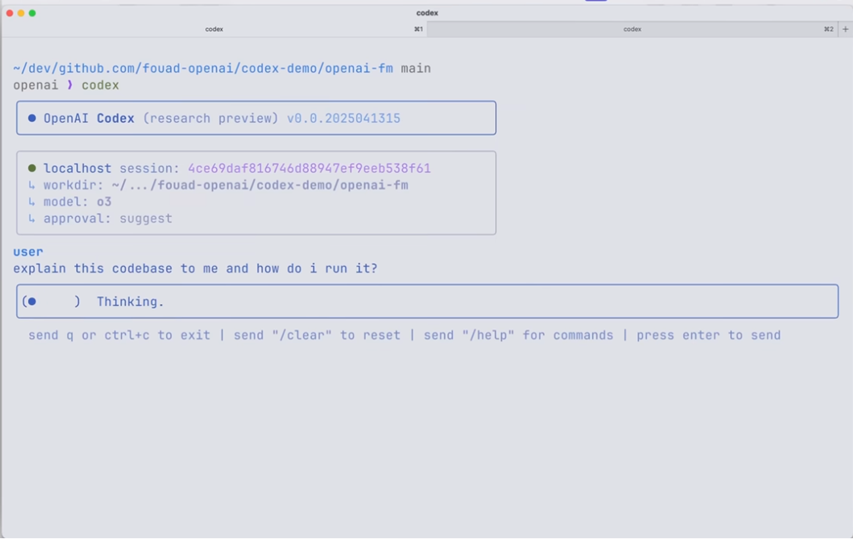Click the 'localhost' label
Viewport: 853px width, 539px height.
[77, 168]
